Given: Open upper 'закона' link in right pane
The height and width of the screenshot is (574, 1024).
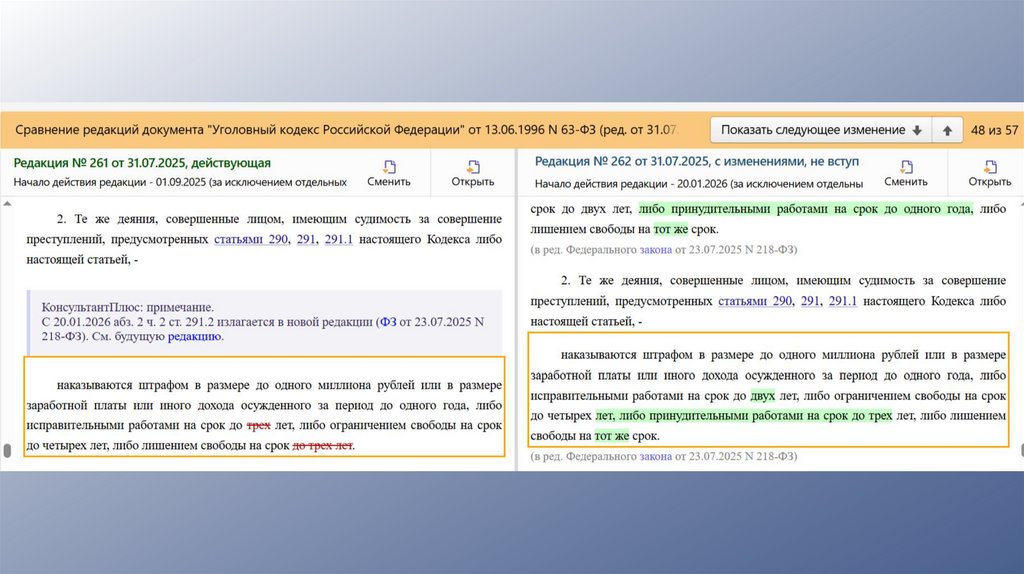Looking at the screenshot, I should click(656, 249).
